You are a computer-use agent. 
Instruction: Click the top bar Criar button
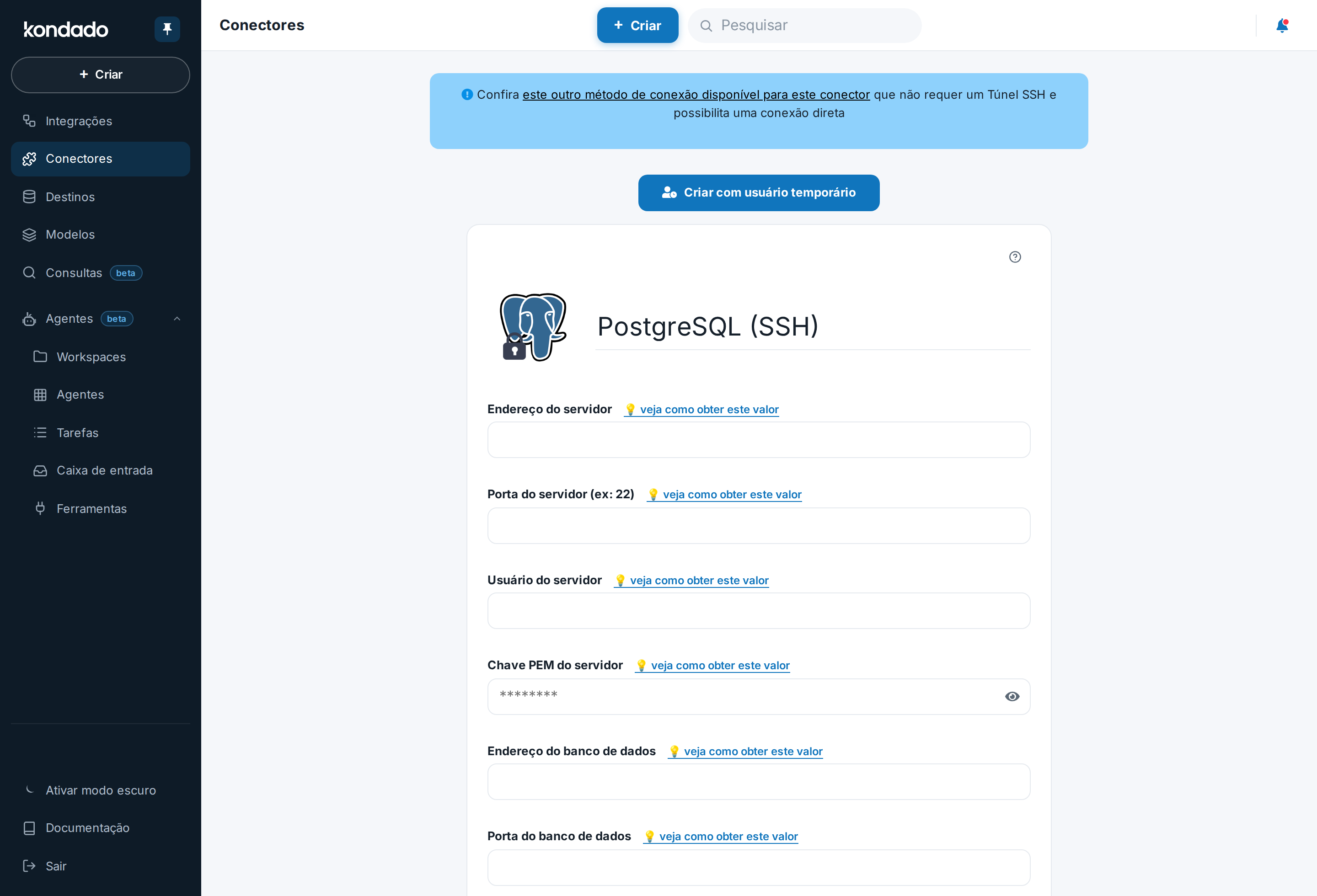(x=637, y=26)
